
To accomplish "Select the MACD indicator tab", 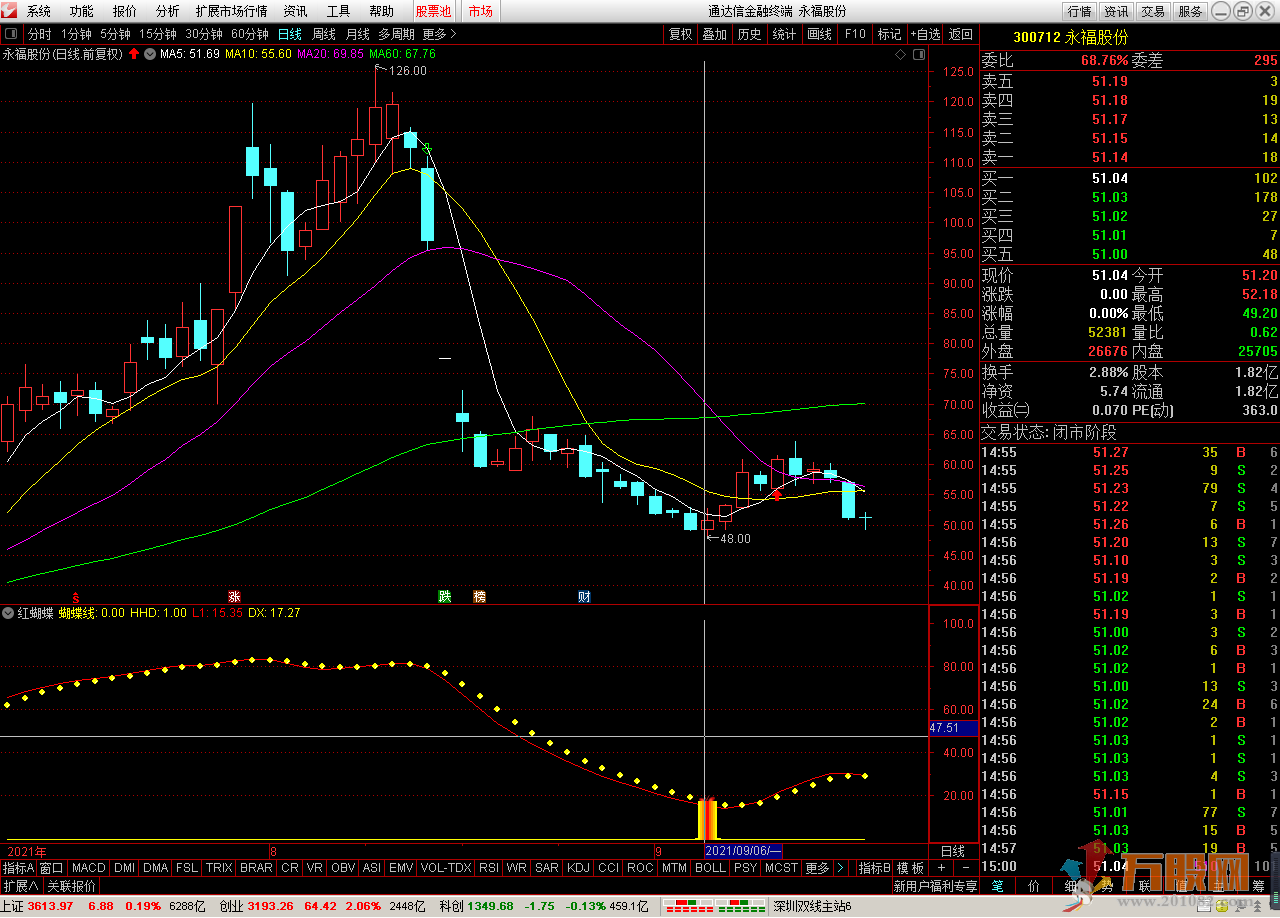I will [88, 868].
